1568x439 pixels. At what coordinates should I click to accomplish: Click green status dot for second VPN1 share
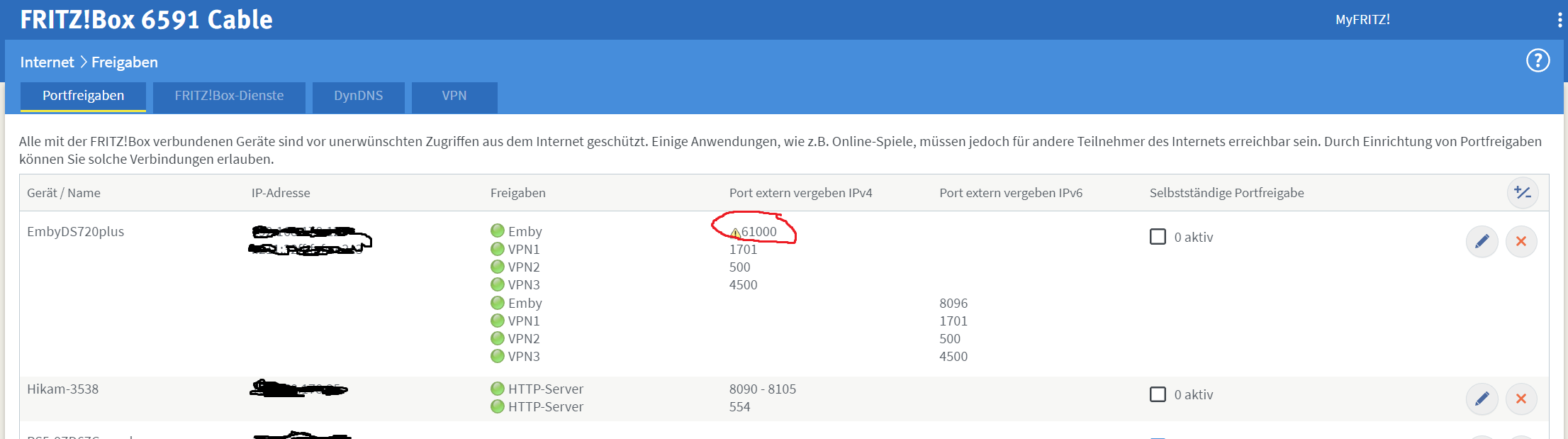point(498,320)
